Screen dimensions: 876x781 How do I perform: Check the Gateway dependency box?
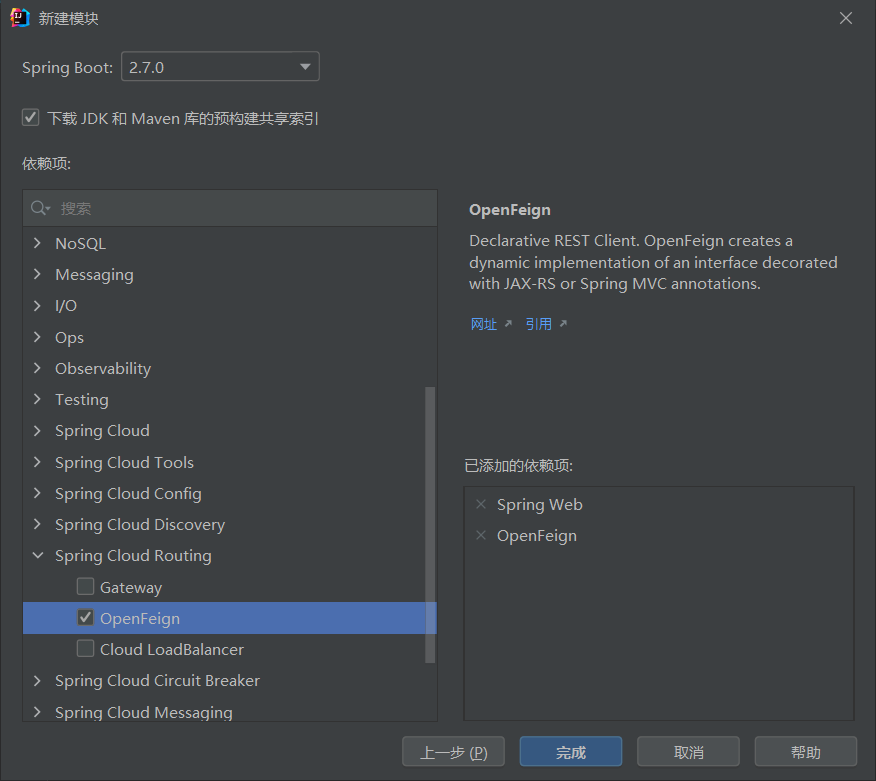(x=85, y=587)
